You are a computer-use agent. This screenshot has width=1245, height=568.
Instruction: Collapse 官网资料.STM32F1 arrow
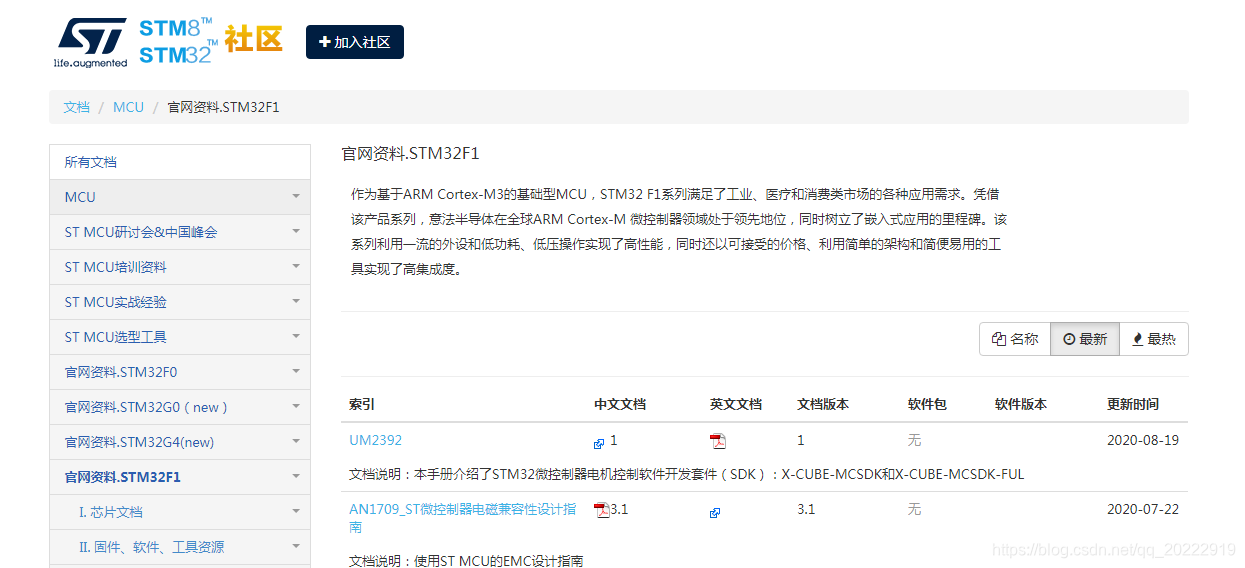(296, 476)
